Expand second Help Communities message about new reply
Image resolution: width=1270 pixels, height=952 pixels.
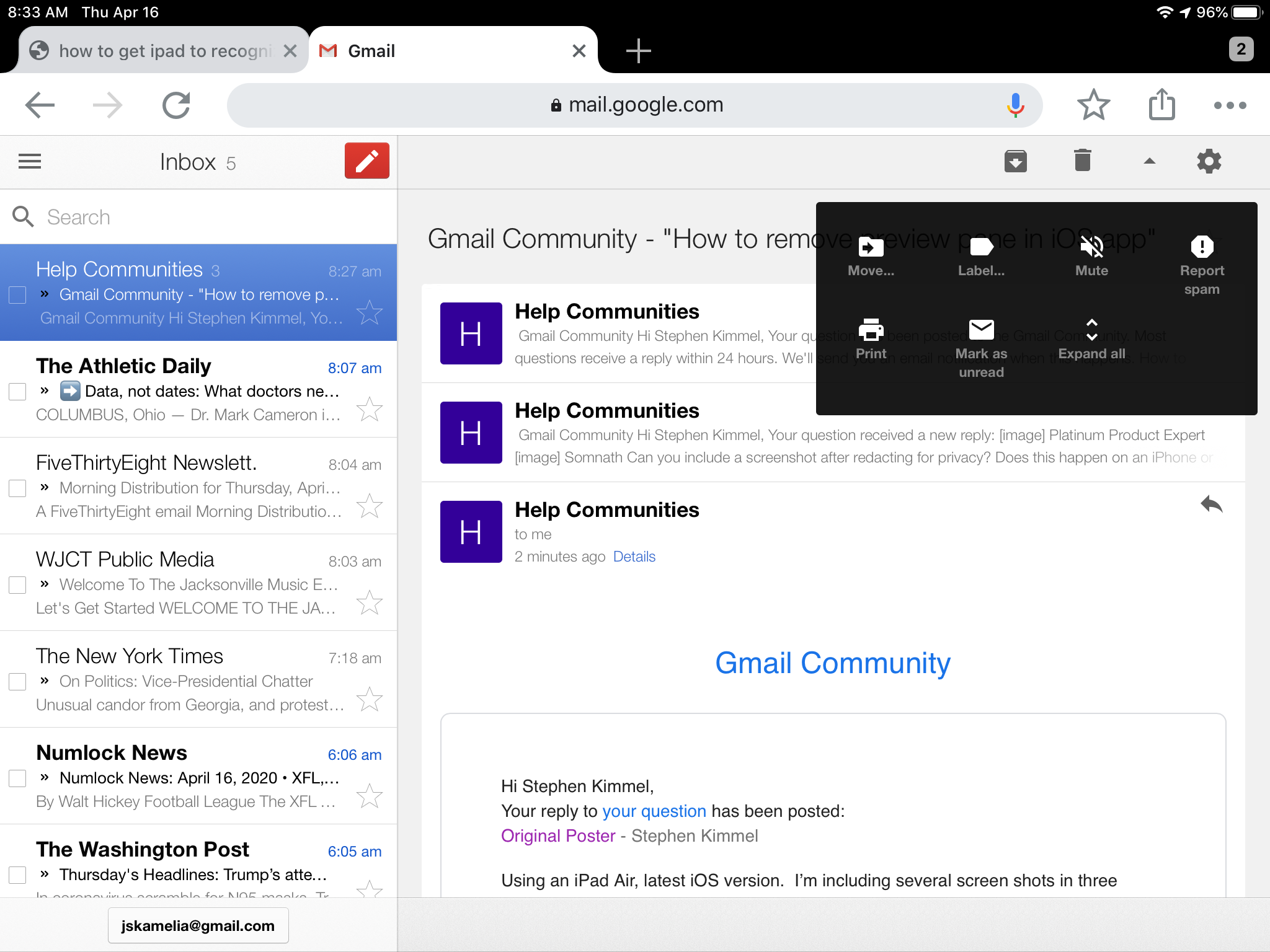[x=833, y=433]
